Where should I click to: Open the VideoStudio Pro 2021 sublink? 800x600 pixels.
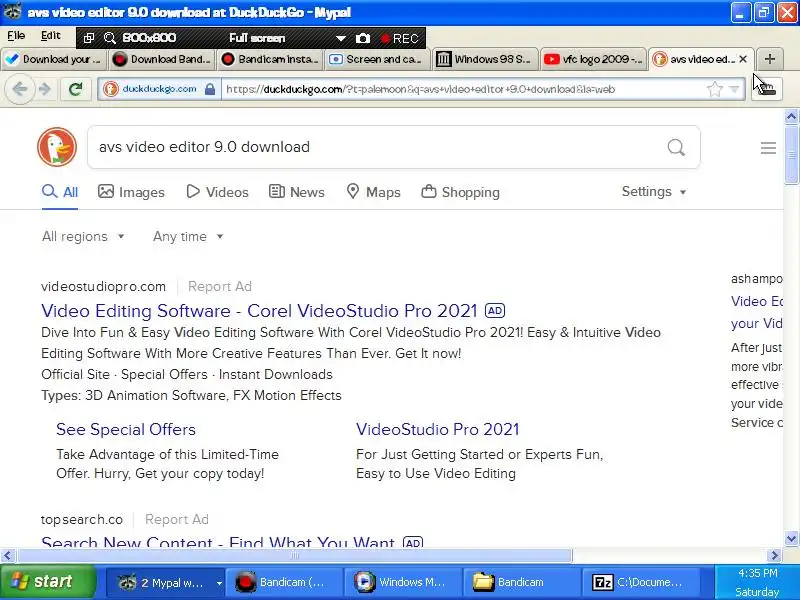coord(437,430)
